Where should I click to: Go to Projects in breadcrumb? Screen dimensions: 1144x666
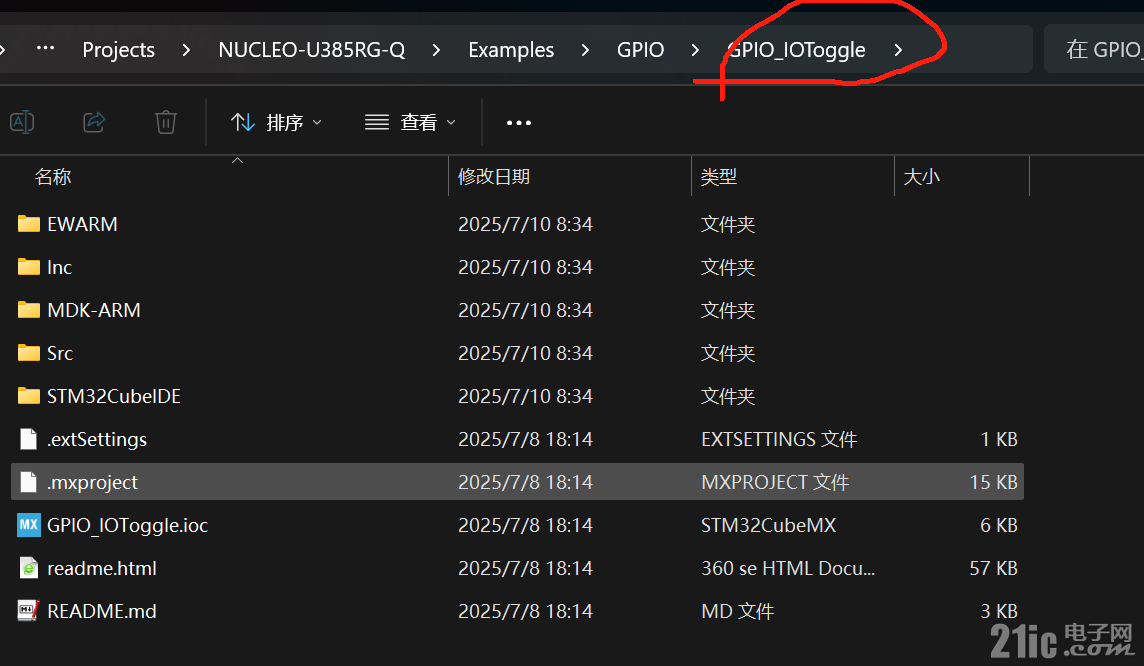click(118, 50)
